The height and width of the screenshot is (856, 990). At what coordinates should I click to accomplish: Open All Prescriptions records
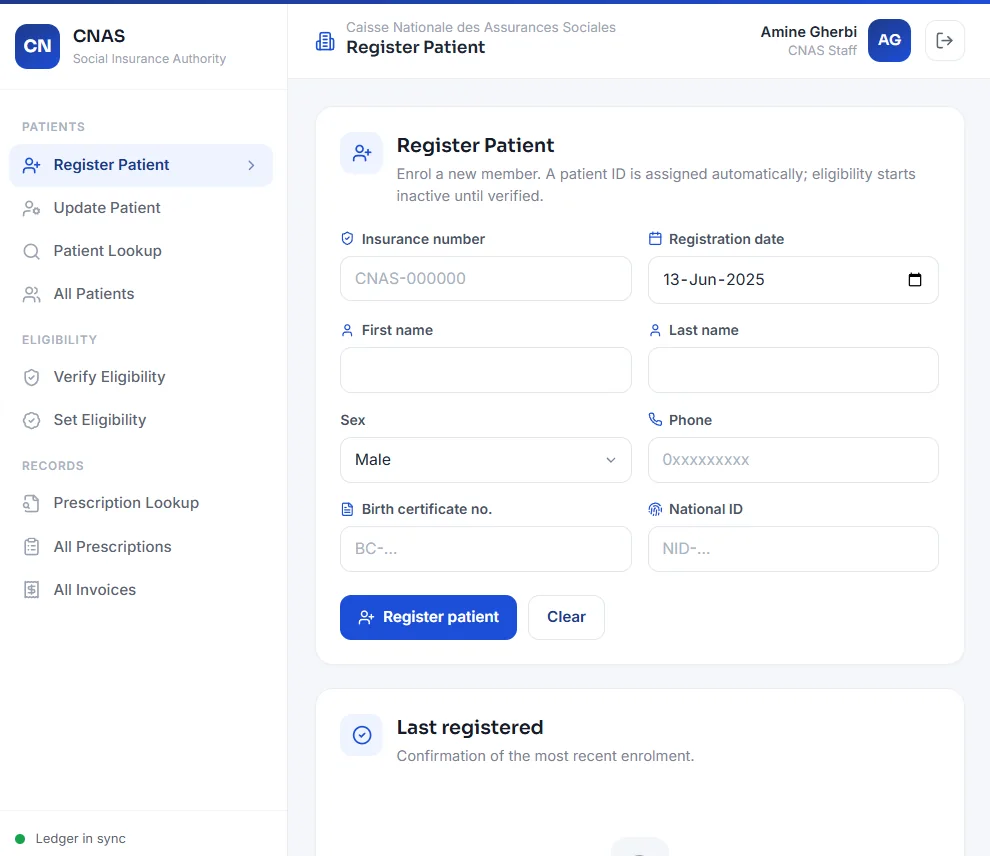point(141,547)
